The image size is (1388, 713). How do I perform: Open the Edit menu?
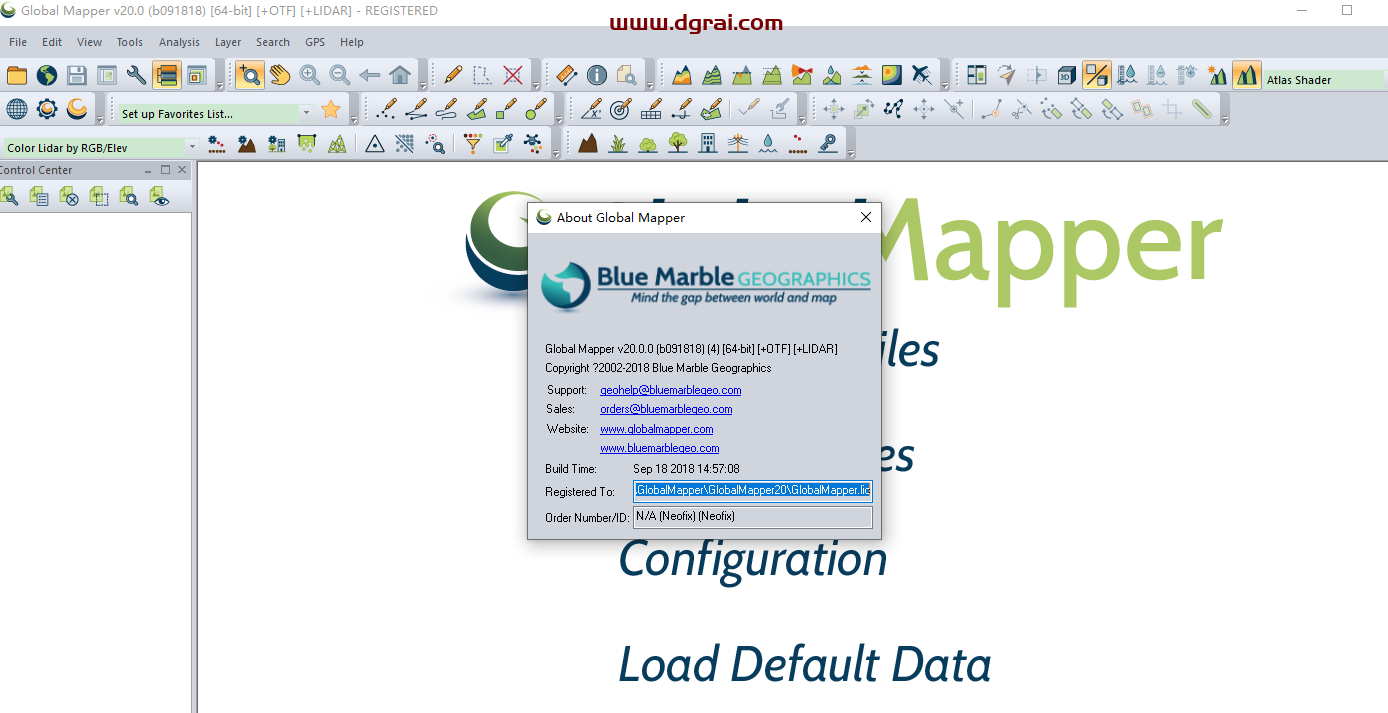[x=52, y=42]
